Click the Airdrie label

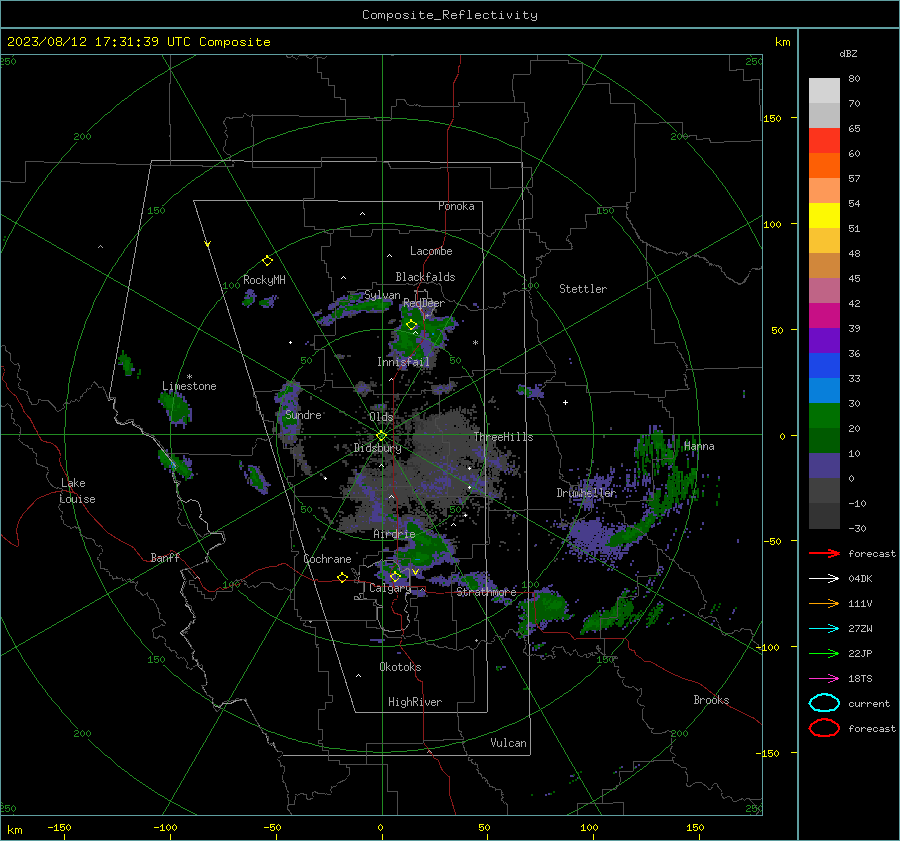coord(394,534)
